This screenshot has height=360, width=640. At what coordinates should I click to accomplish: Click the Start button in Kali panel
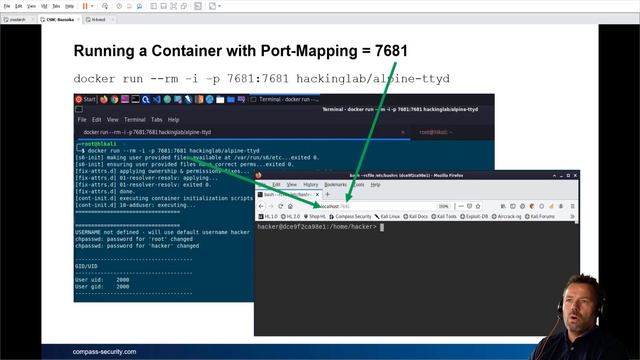point(85,99)
